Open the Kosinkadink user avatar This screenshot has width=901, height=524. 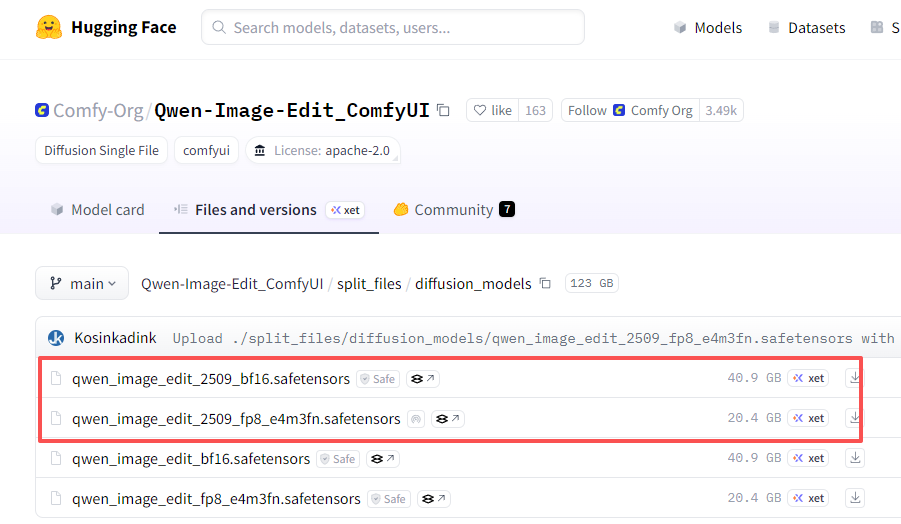point(56,338)
